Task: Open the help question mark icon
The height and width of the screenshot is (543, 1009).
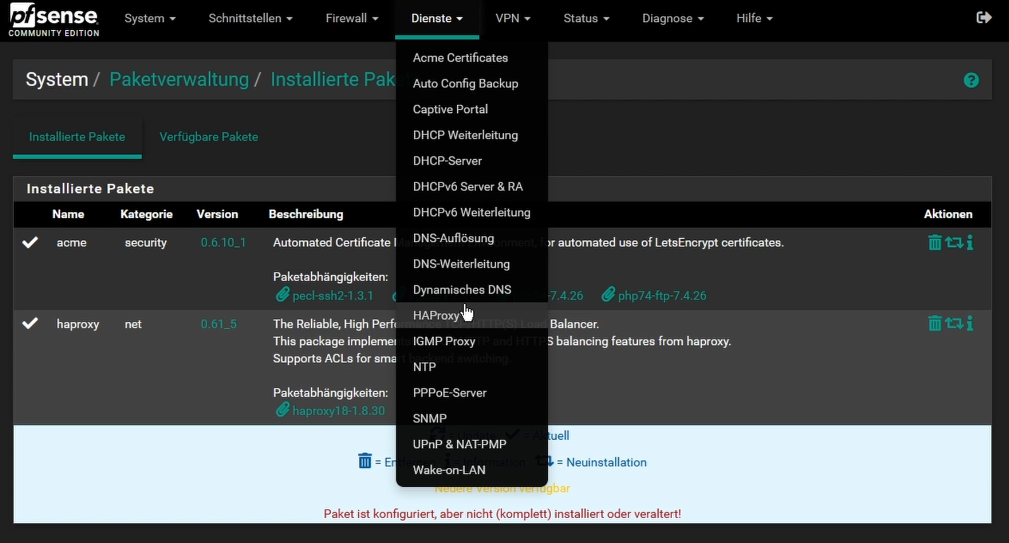Action: click(x=971, y=80)
